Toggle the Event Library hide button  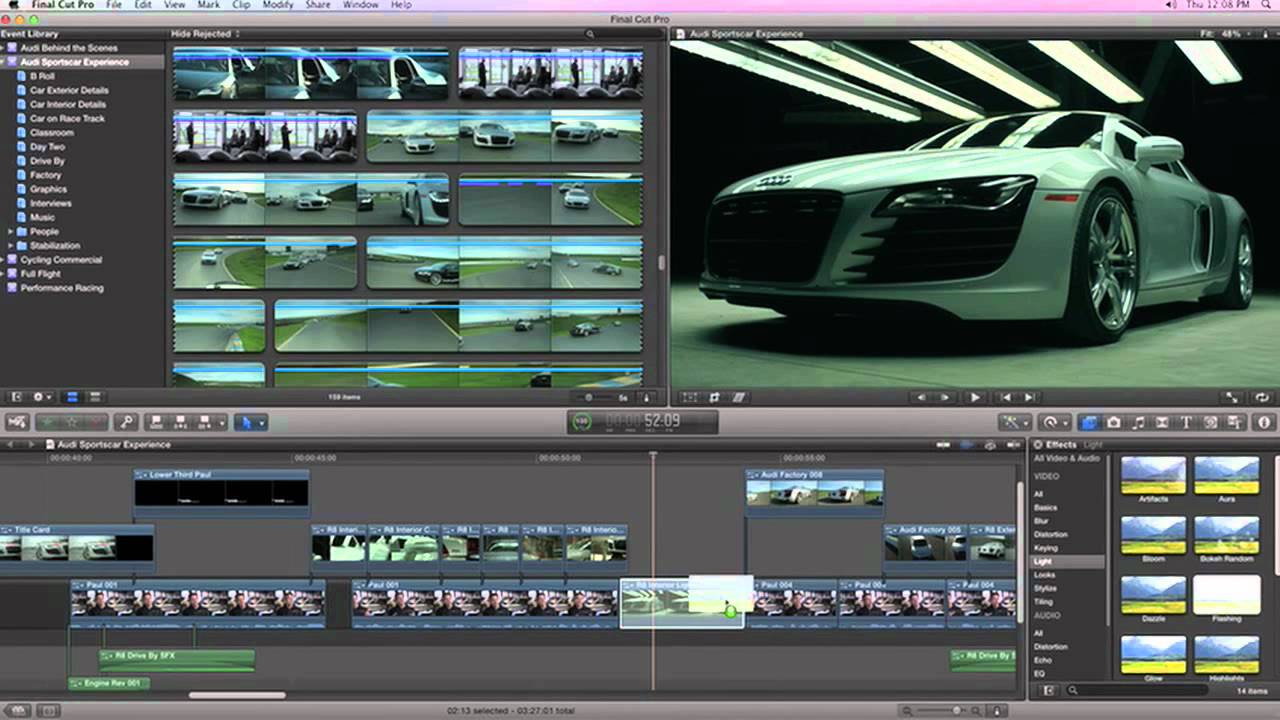pyautogui.click(x=16, y=397)
